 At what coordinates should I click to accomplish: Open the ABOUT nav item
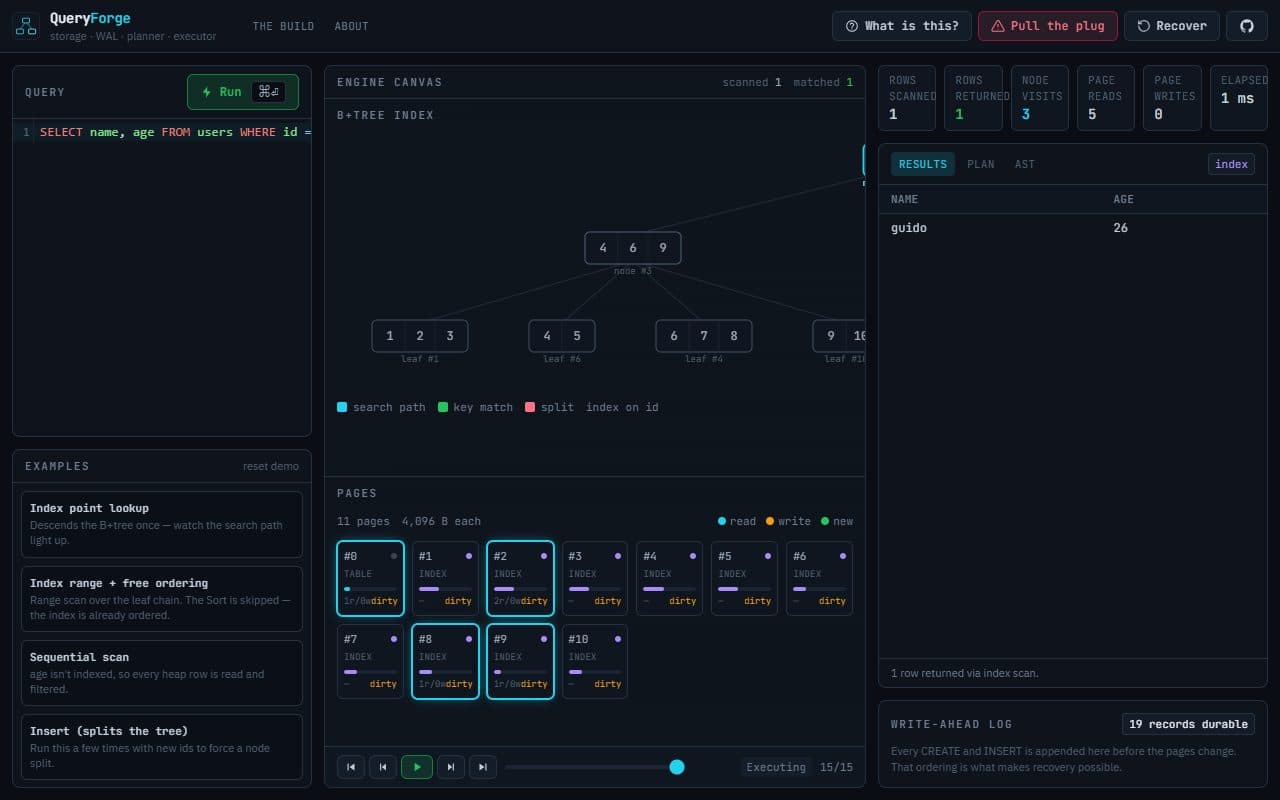coord(352,26)
